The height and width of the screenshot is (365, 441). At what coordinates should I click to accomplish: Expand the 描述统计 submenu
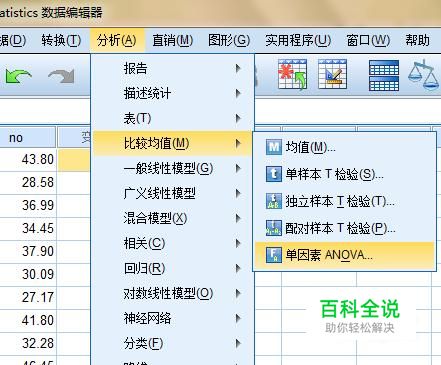tap(172, 93)
